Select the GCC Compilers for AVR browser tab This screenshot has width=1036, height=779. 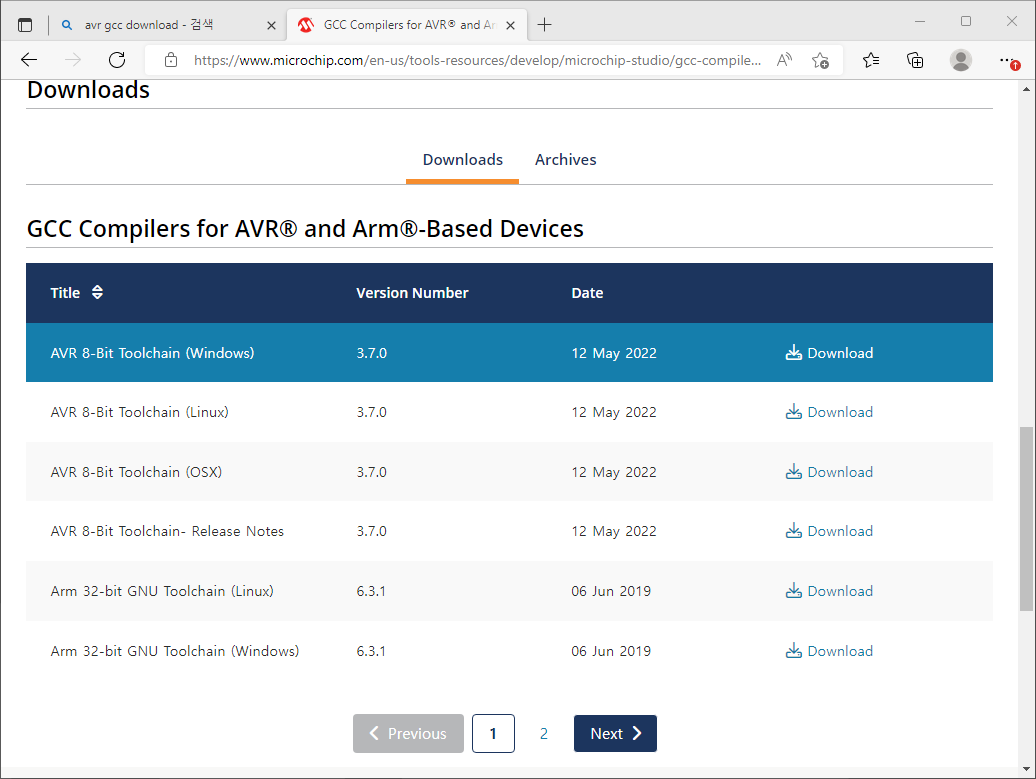pyautogui.click(x=406, y=25)
